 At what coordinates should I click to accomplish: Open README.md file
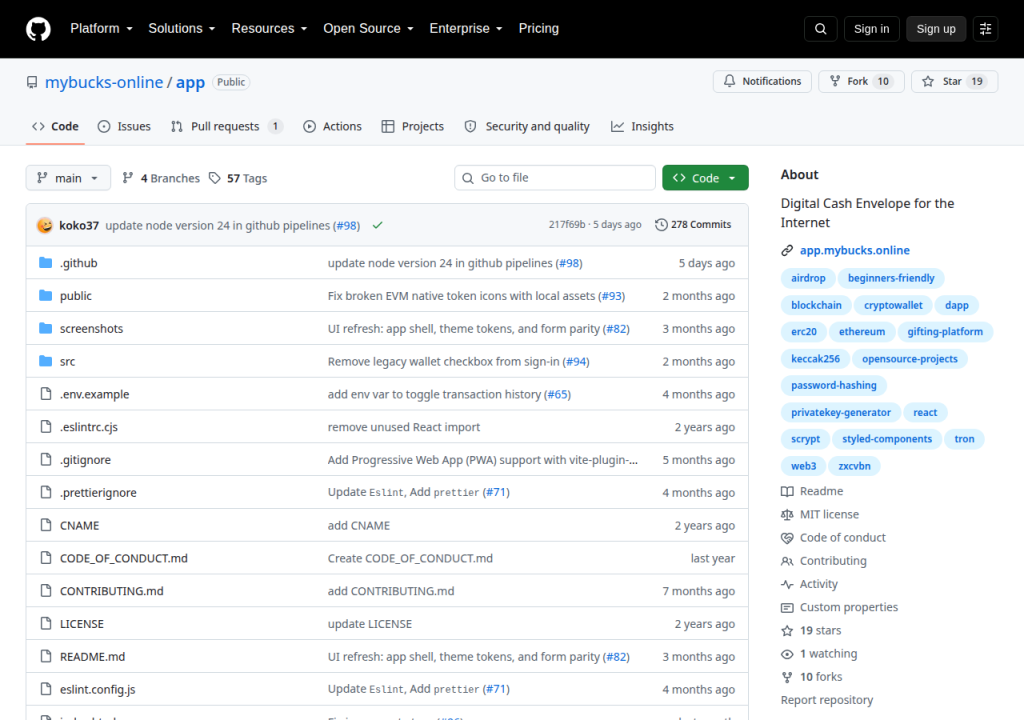pyautogui.click(x=92, y=657)
